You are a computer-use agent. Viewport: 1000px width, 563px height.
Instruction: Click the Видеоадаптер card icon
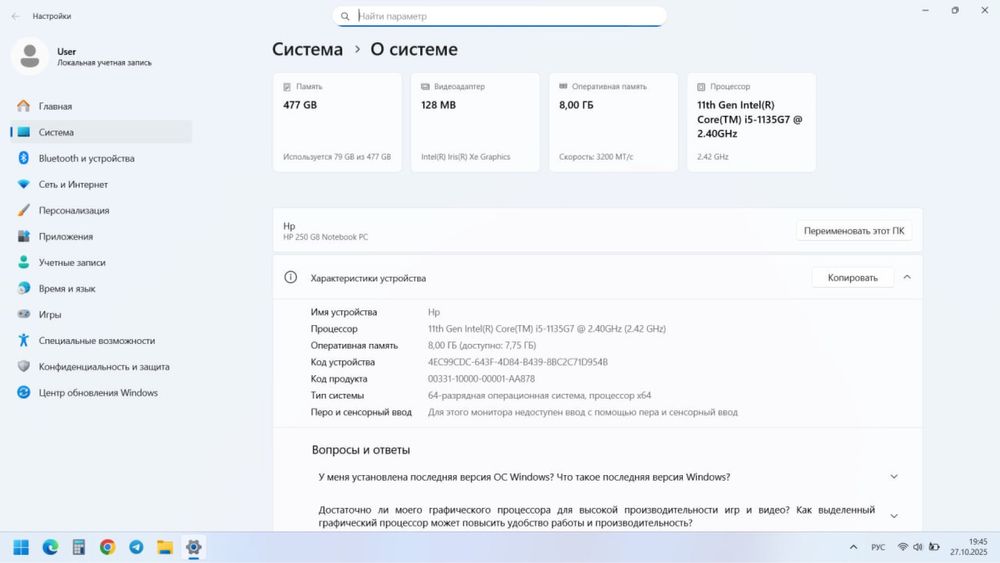(425, 87)
